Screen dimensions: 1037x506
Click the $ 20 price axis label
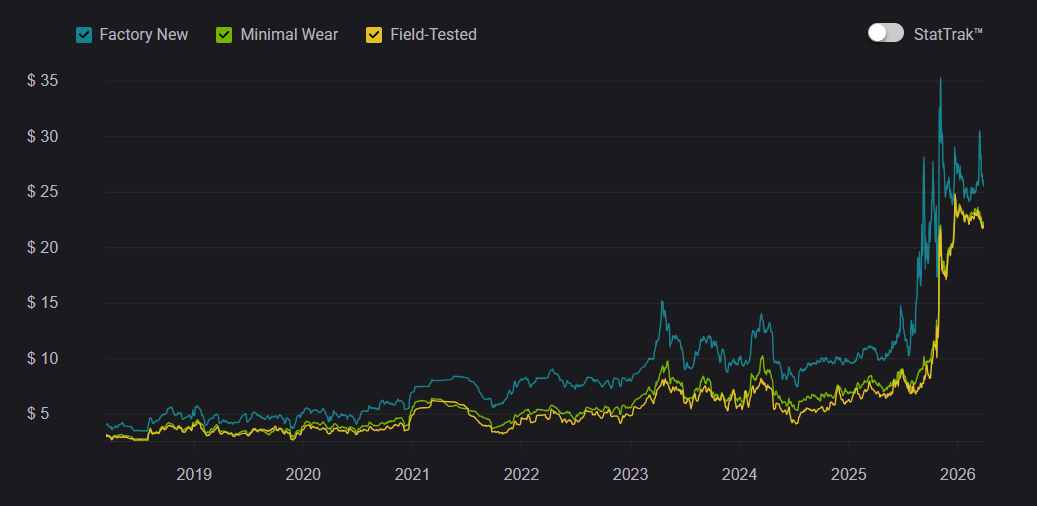(43, 247)
